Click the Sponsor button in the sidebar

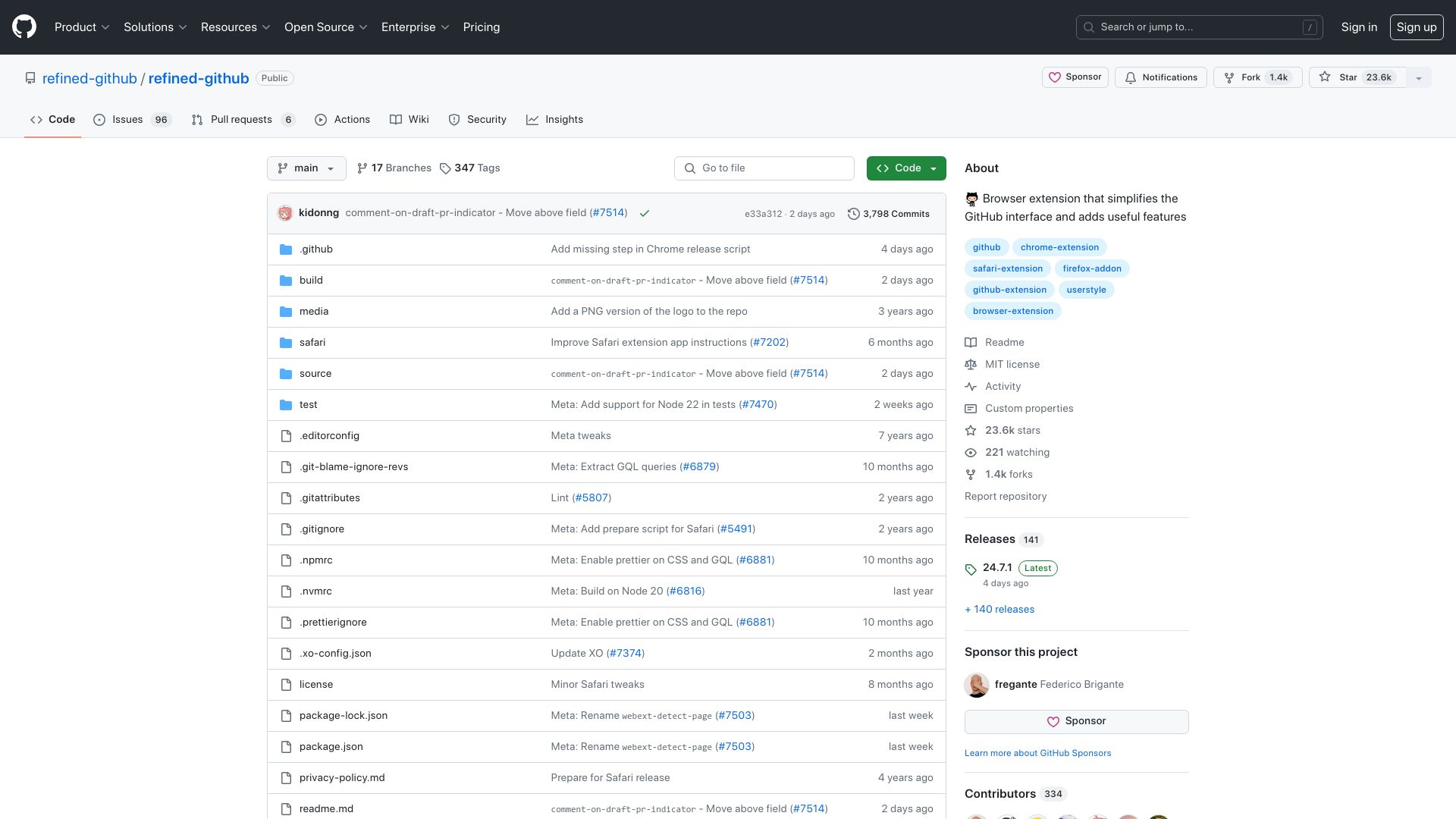(1077, 722)
